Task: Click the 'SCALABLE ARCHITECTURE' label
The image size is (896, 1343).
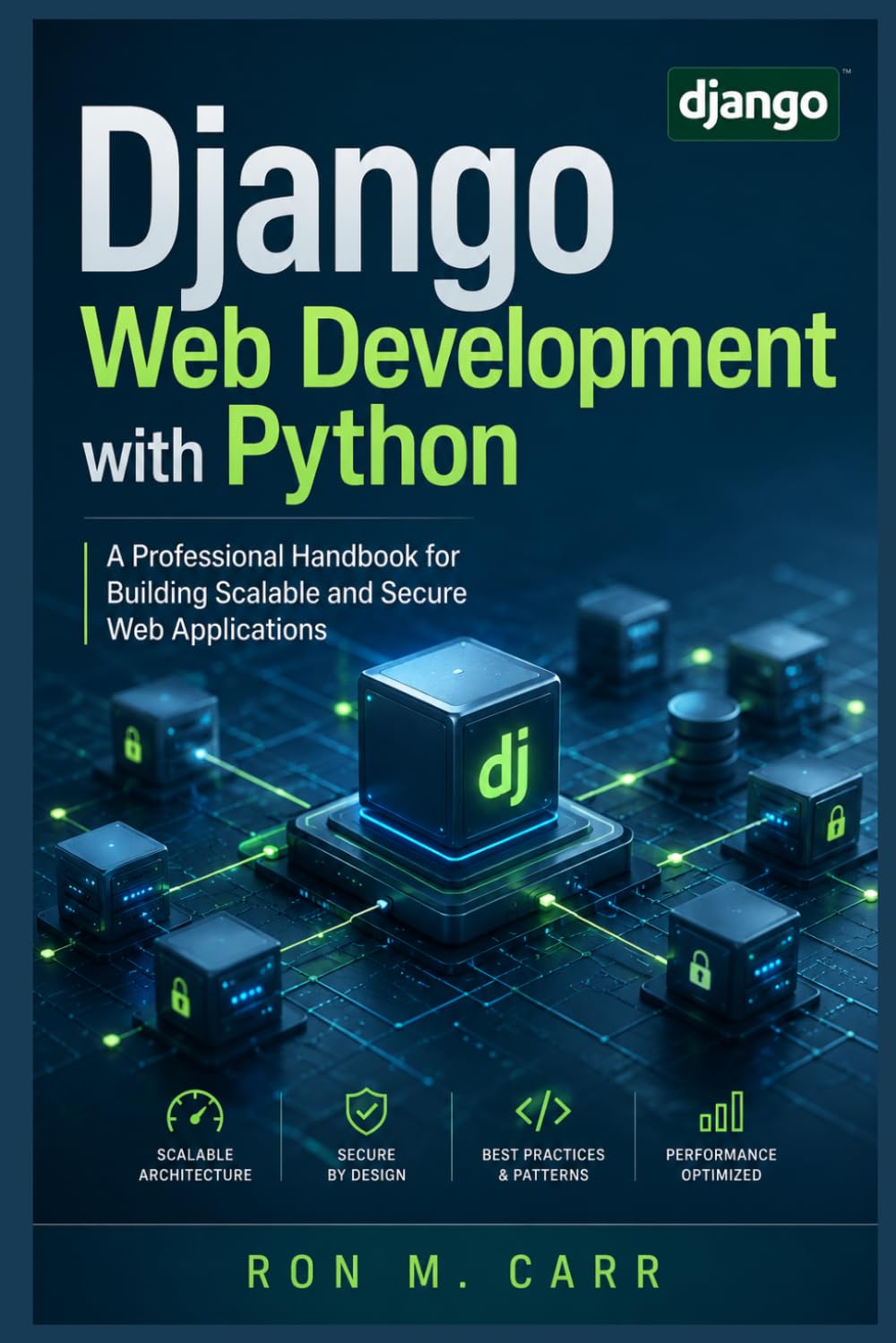Action: pos(195,1165)
